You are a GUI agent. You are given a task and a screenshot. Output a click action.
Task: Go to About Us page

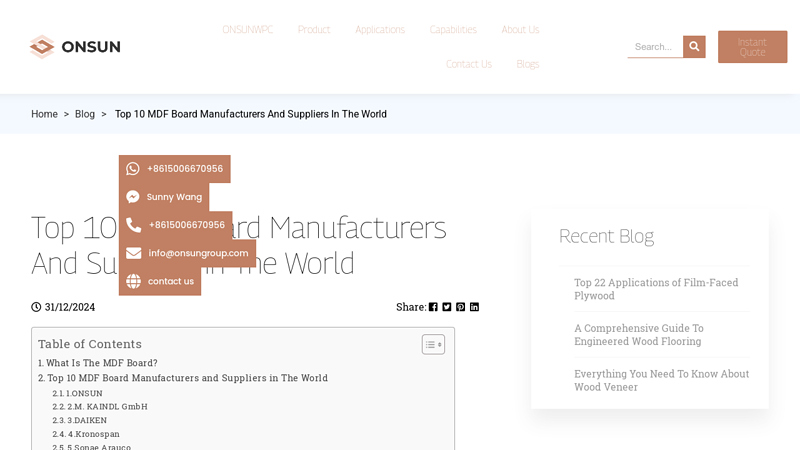520,30
